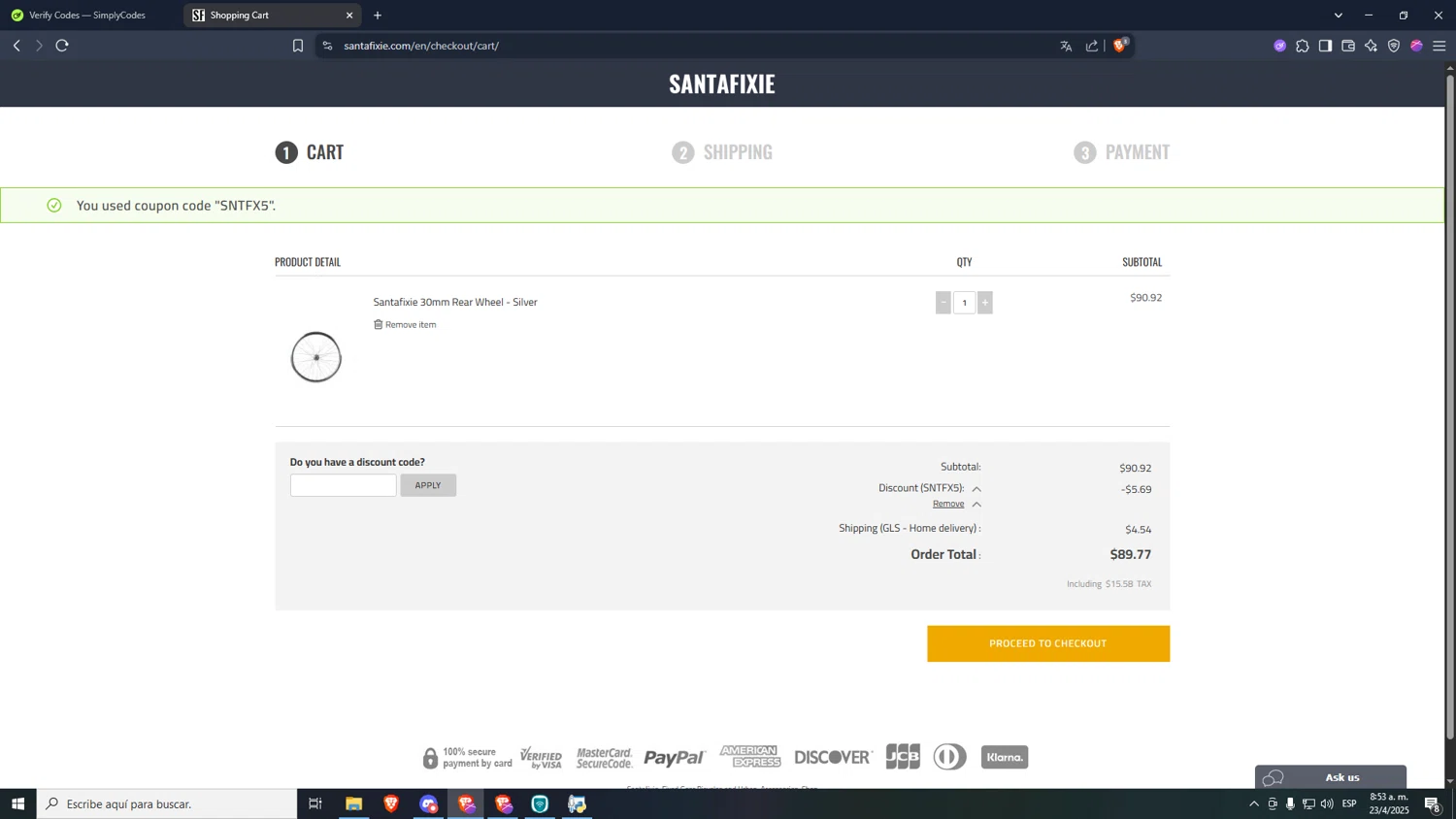Open the Brave Shields lion icon
The image size is (1456, 819).
[x=1120, y=45]
